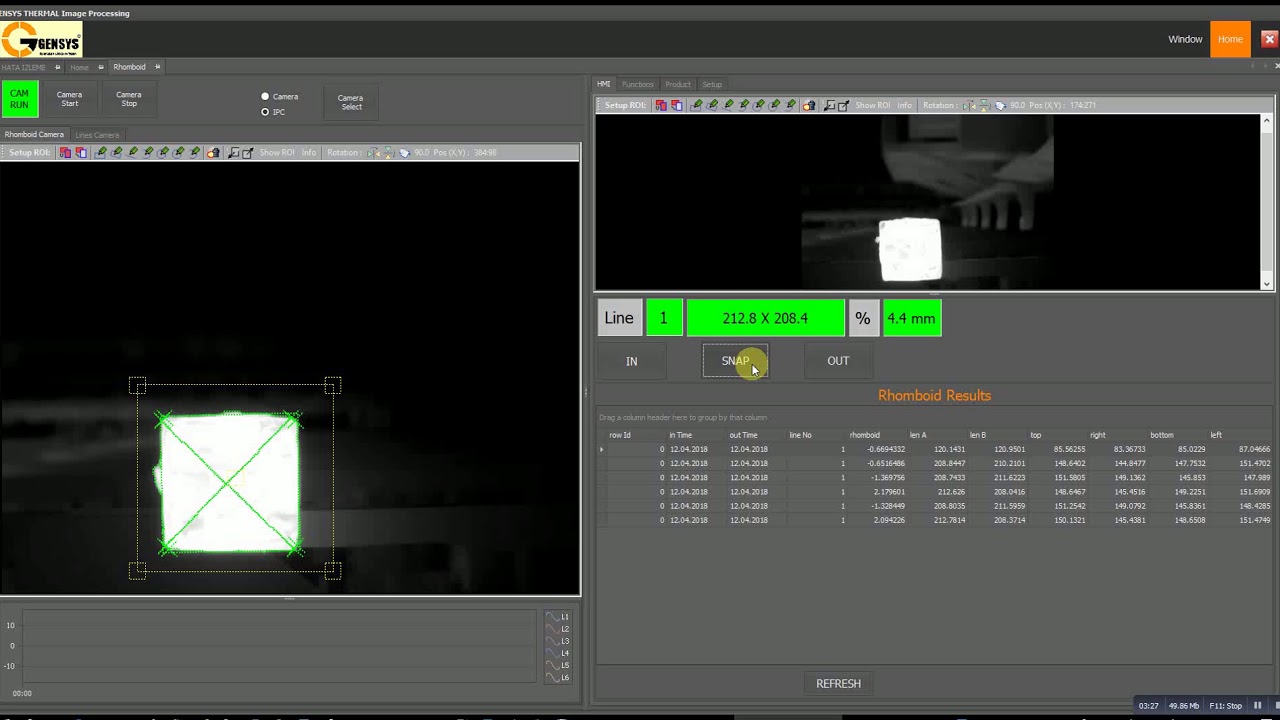The height and width of the screenshot is (720, 1280).
Task: Select the IPC radio button
Action: pyautogui.click(x=265, y=112)
